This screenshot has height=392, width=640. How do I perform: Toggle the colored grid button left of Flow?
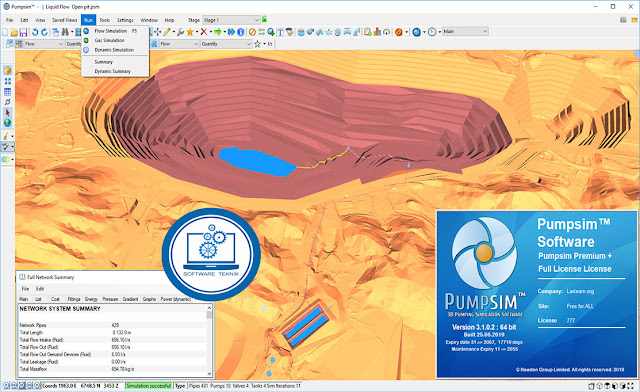pyautogui.click(x=18, y=44)
